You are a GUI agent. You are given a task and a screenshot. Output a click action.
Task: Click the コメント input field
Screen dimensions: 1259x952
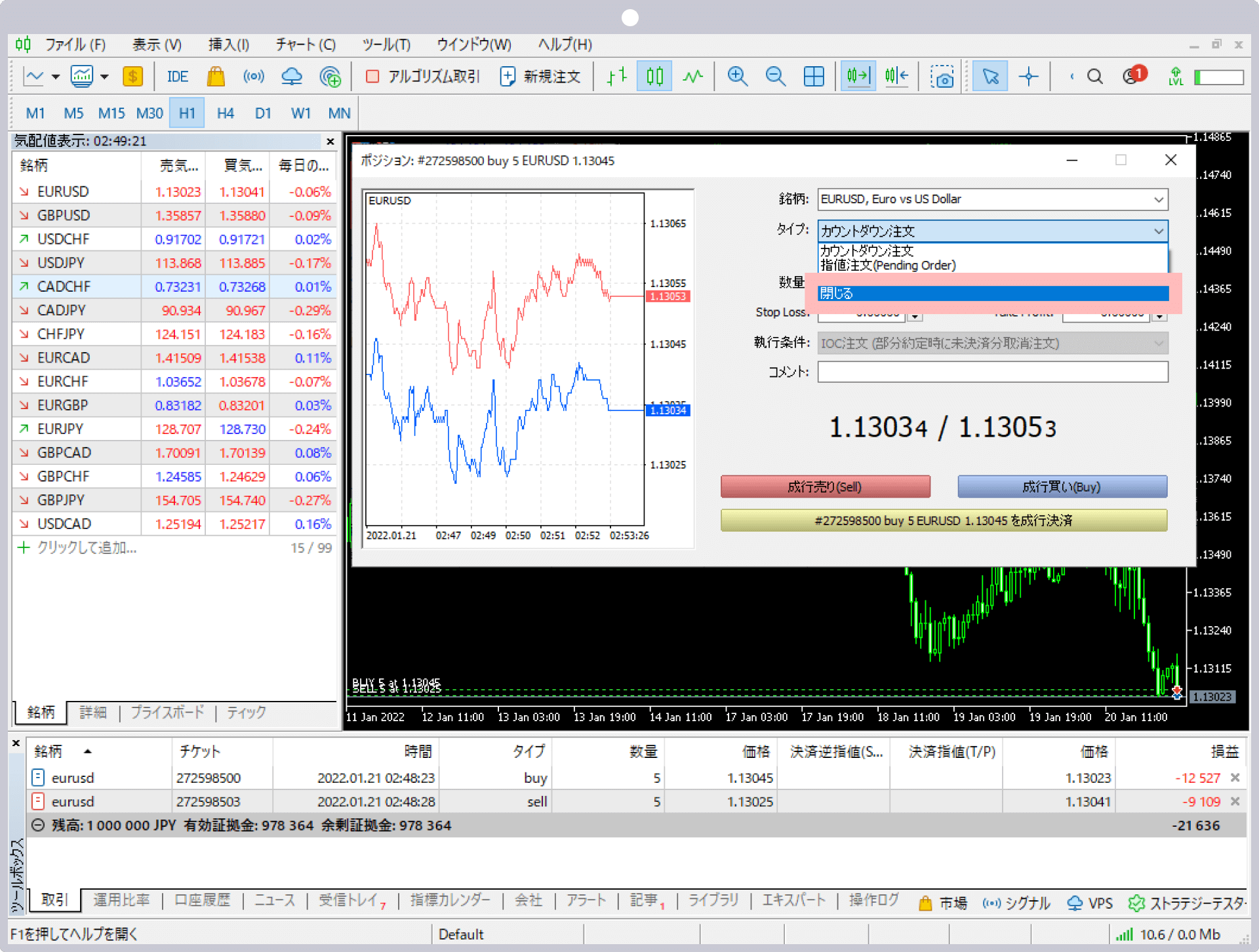pyautogui.click(x=993, y=372)
